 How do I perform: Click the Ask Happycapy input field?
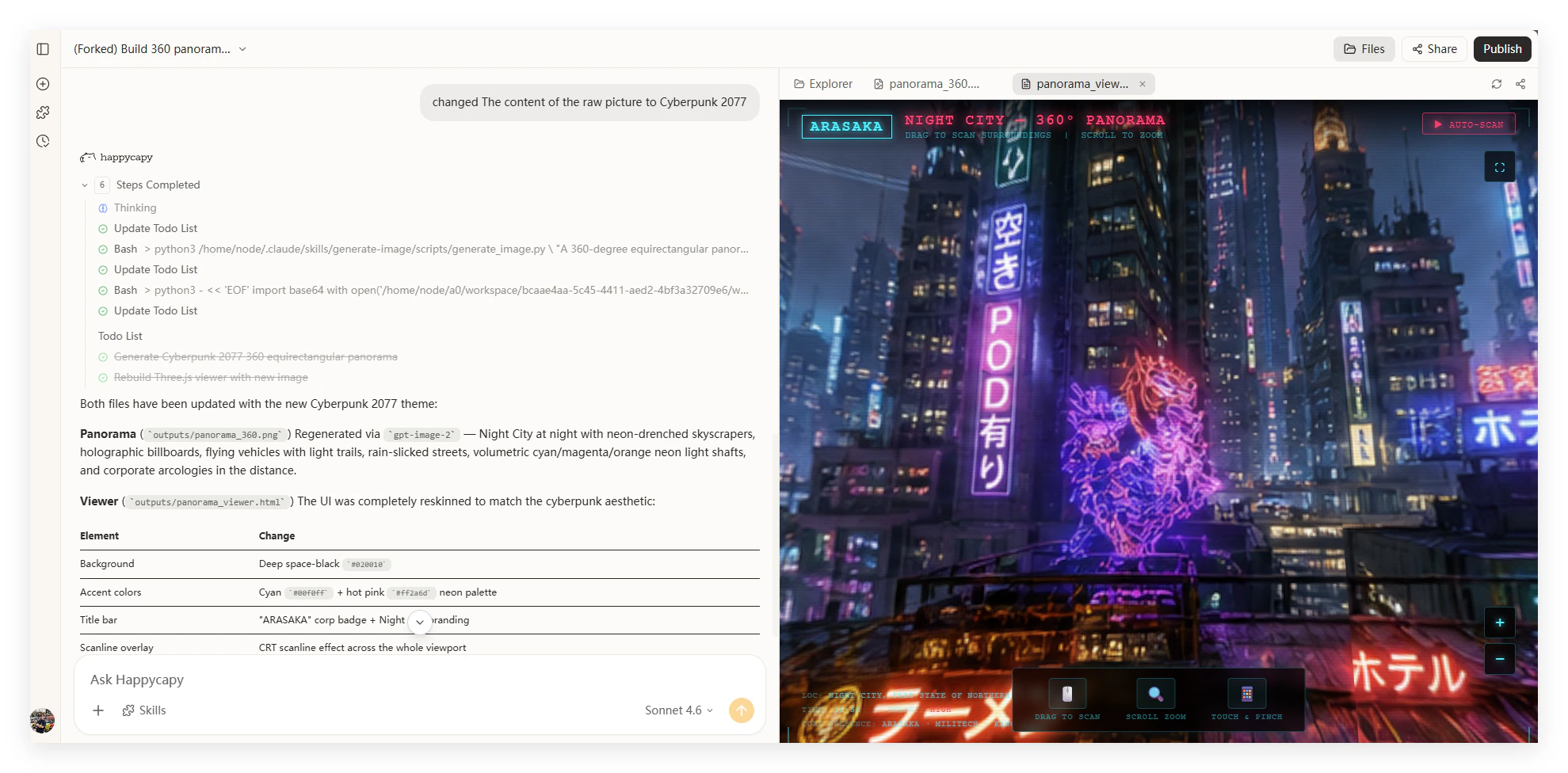(420, 680)
